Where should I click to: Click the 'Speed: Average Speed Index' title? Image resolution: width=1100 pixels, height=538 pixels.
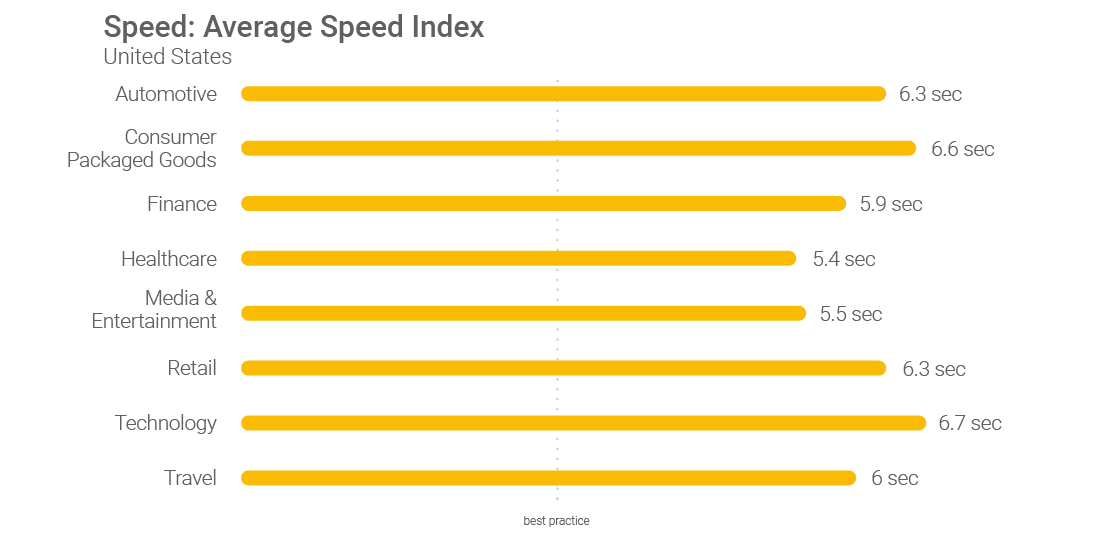tap(294, 27)
